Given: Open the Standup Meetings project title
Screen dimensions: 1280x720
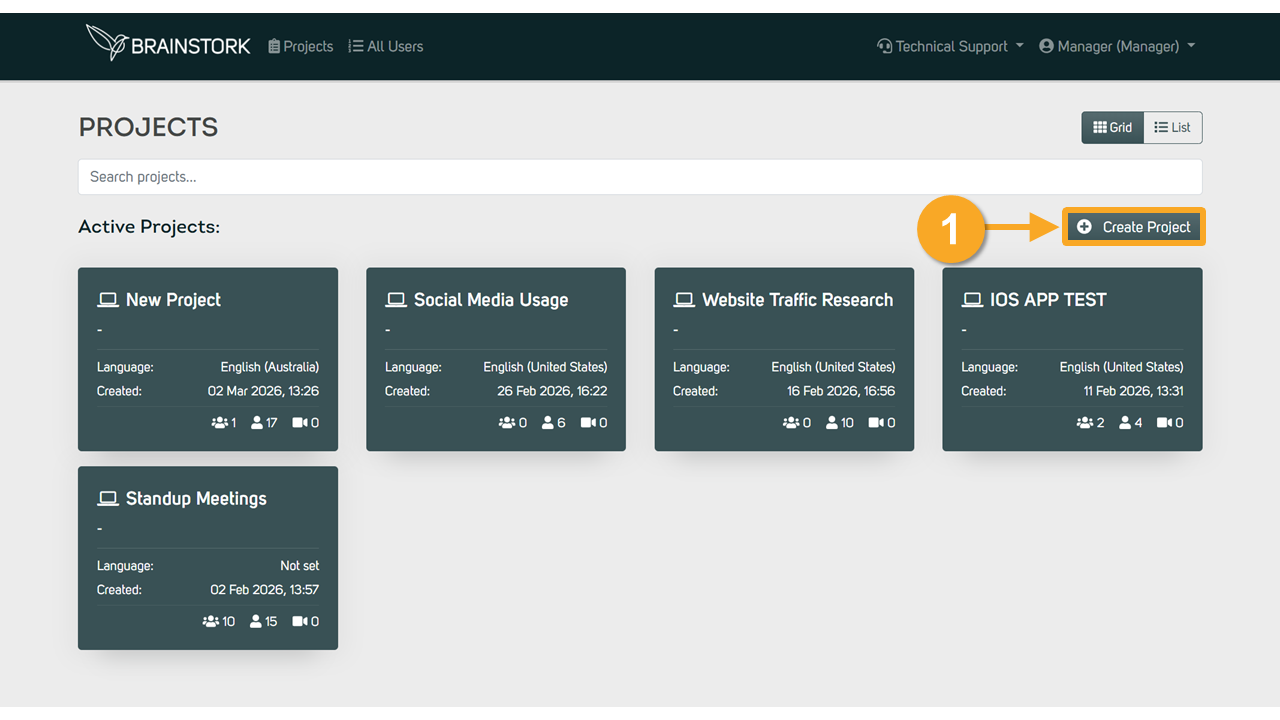Looking at the screenshot, I should (196, 499).
